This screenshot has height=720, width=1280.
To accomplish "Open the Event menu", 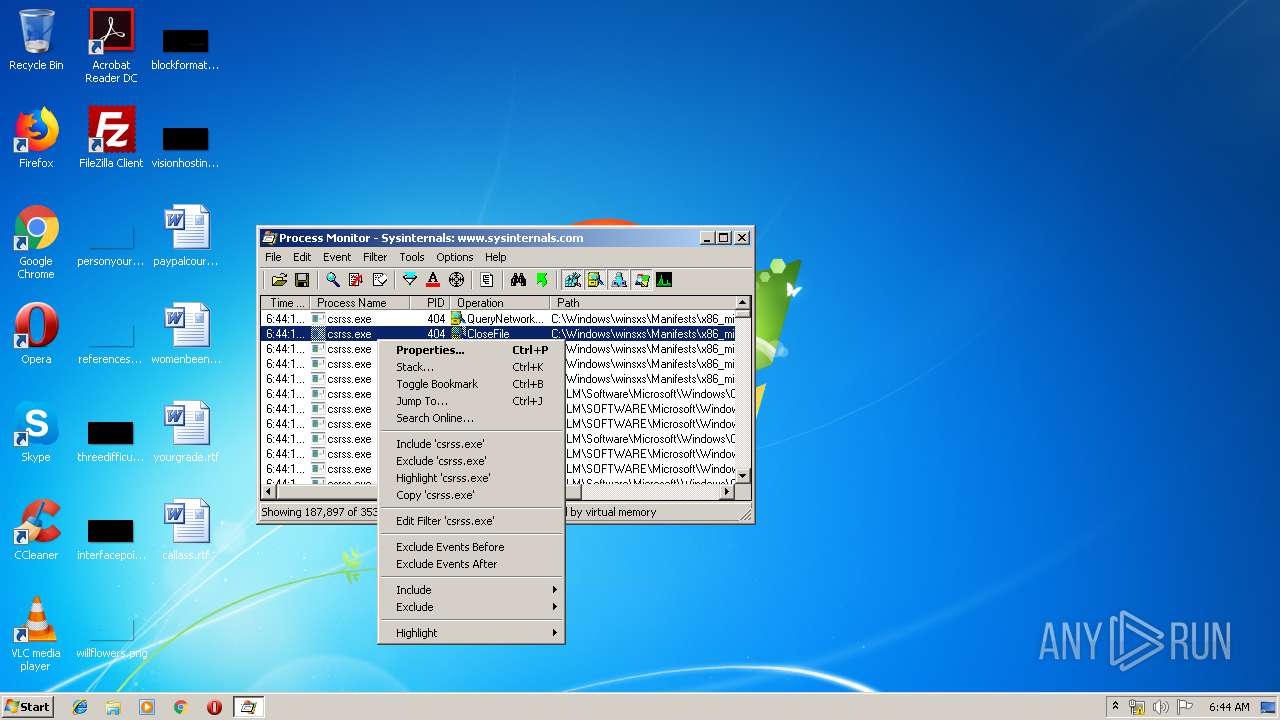I will (x=337, y=257).
